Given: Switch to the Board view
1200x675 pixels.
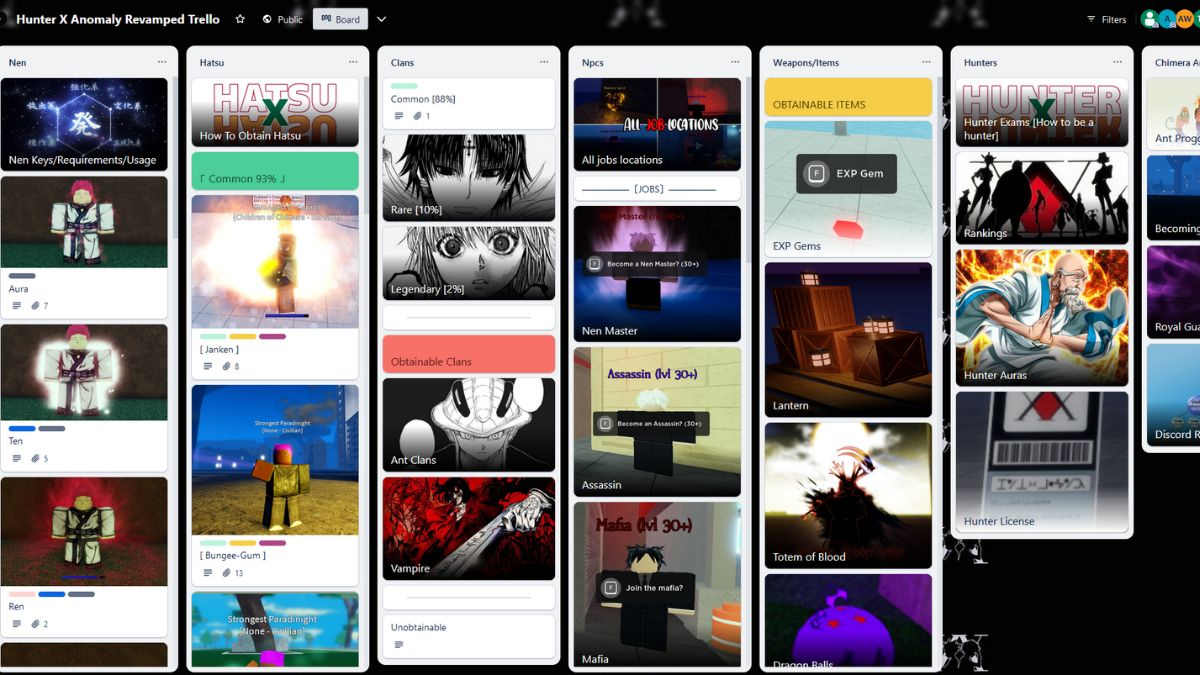Looking at the screenshot, I should tap(340, 18).
